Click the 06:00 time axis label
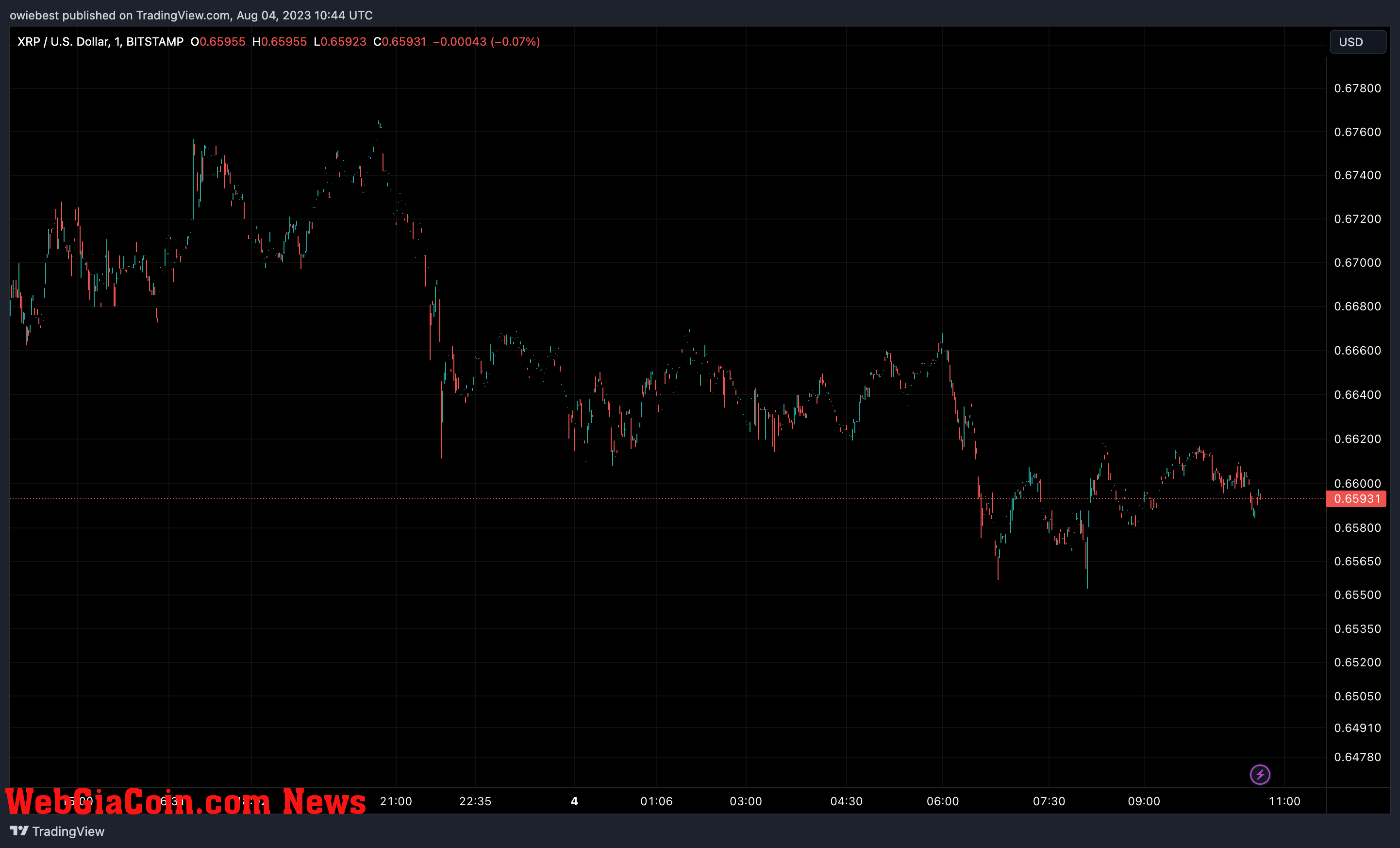 [x=943, y=801]
